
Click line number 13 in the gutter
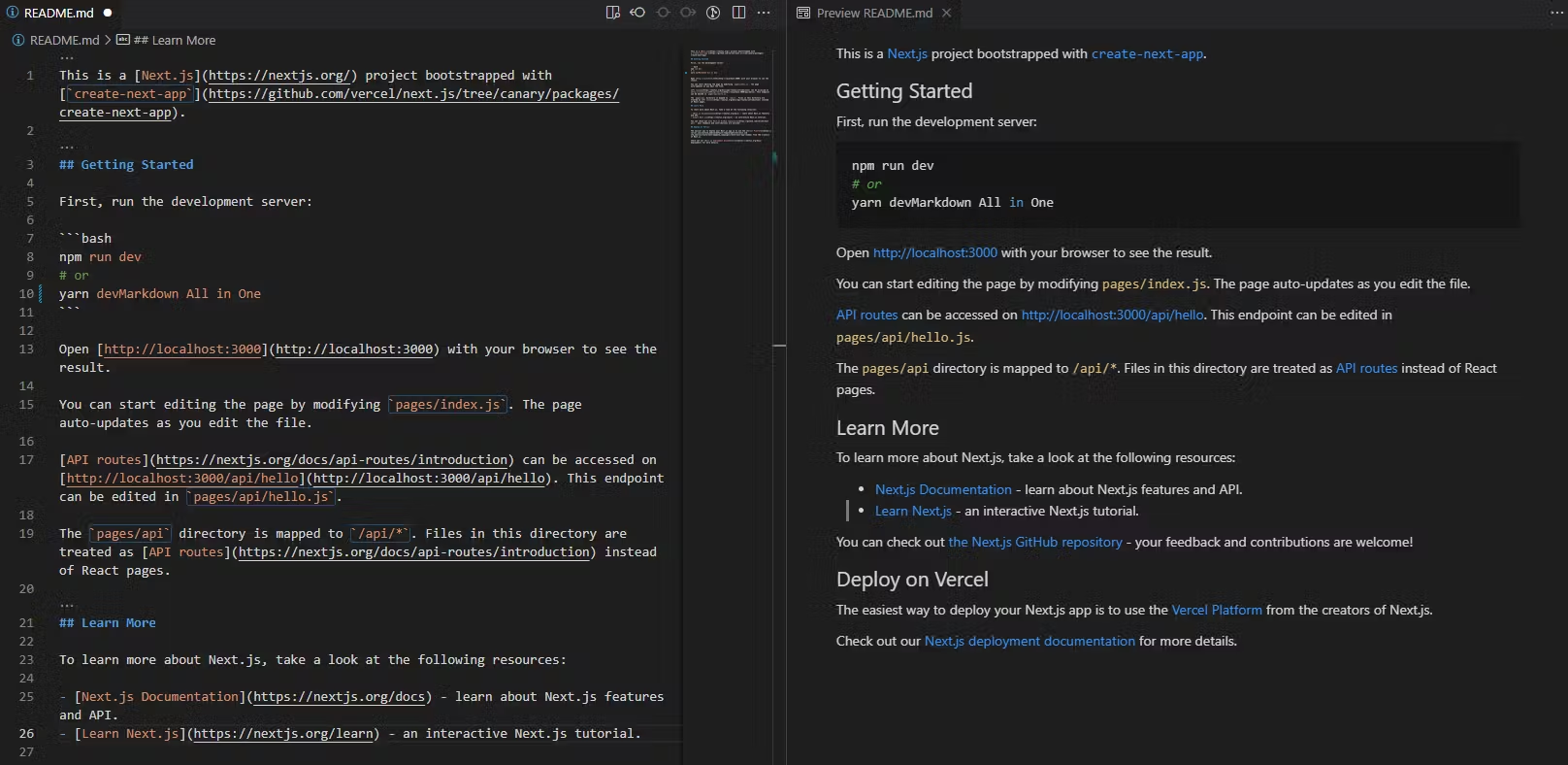click(26, 349)
